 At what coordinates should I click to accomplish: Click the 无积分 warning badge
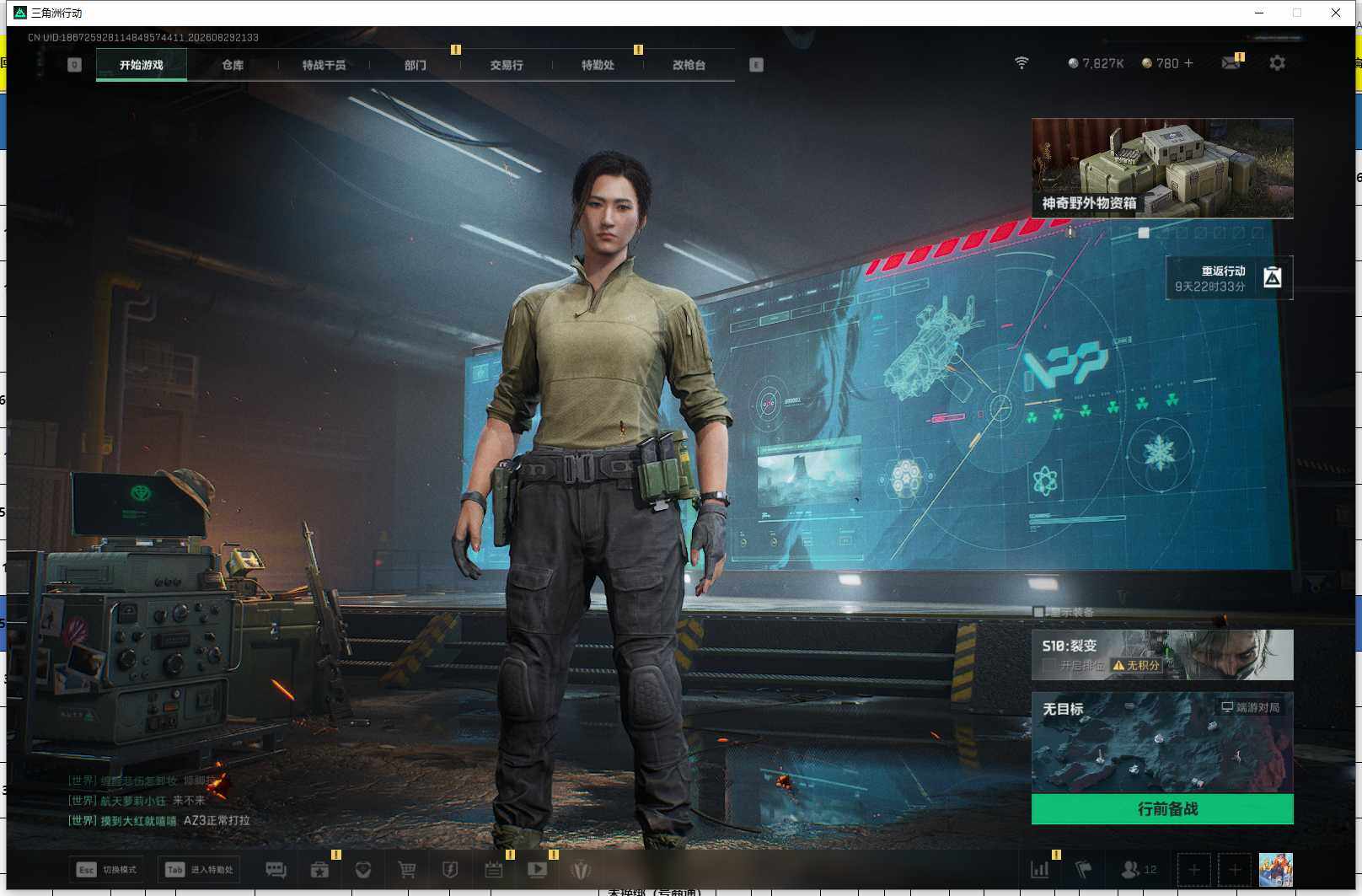pos(1136,665)
